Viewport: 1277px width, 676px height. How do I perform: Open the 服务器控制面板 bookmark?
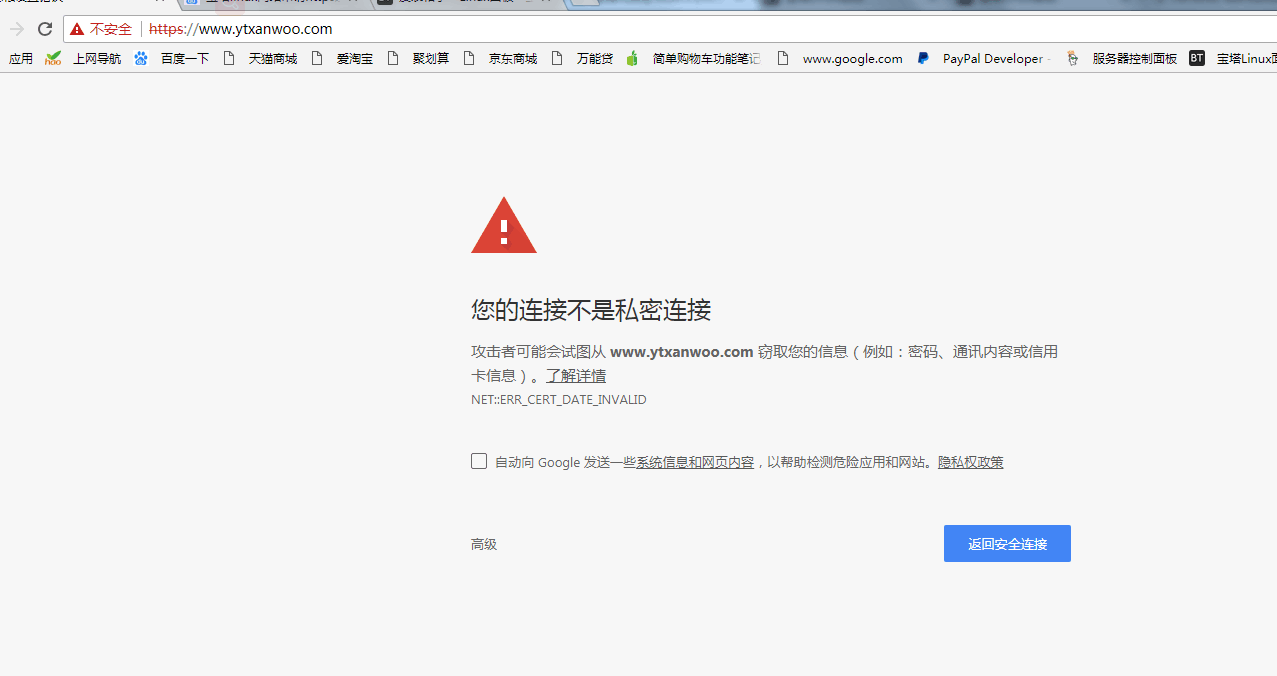click(x=1134, y=58)
